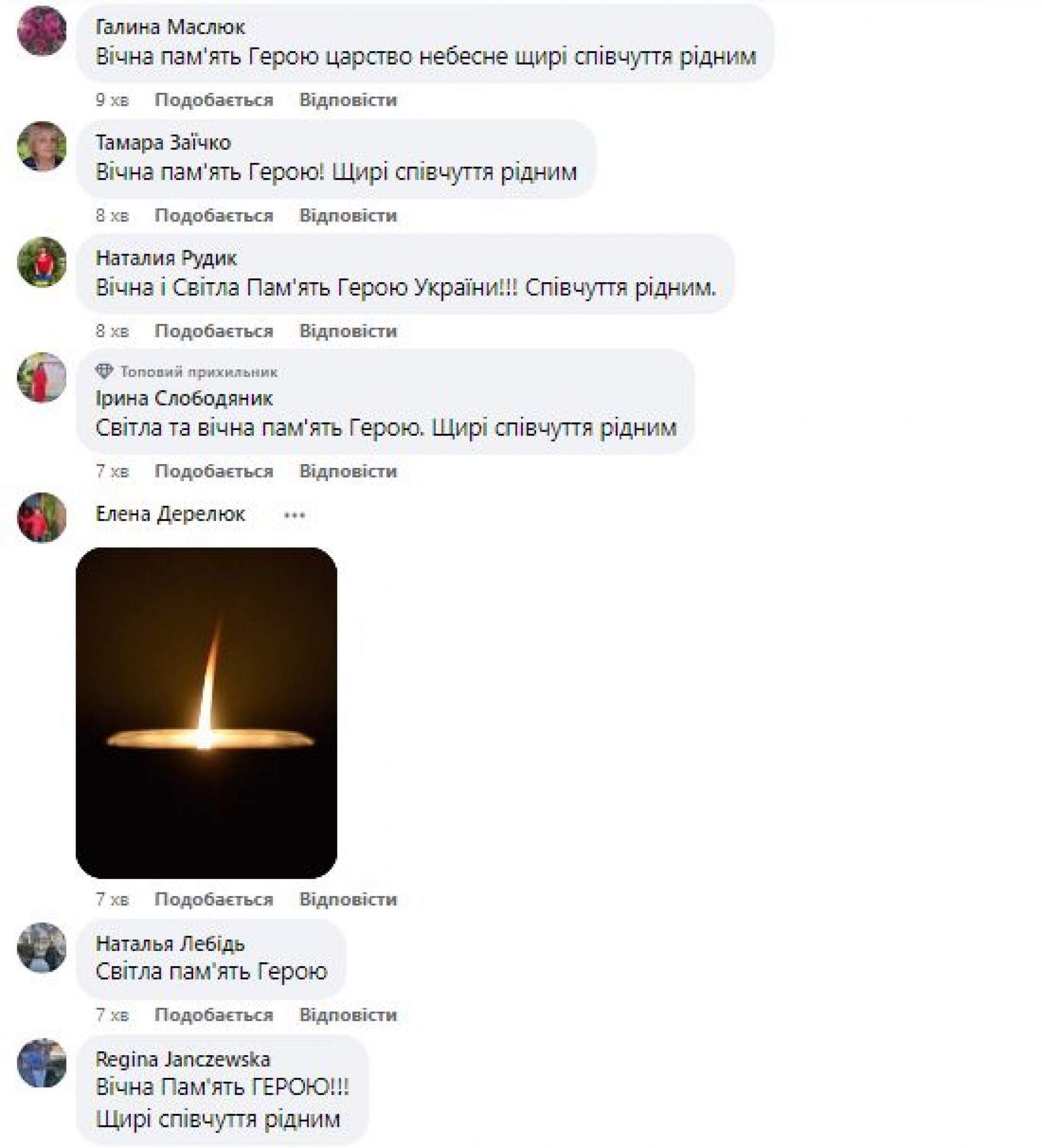Screen dimensions: 1042x1148
Task: Like Наталия Рудик's comment
Action: tap(213, 332)
